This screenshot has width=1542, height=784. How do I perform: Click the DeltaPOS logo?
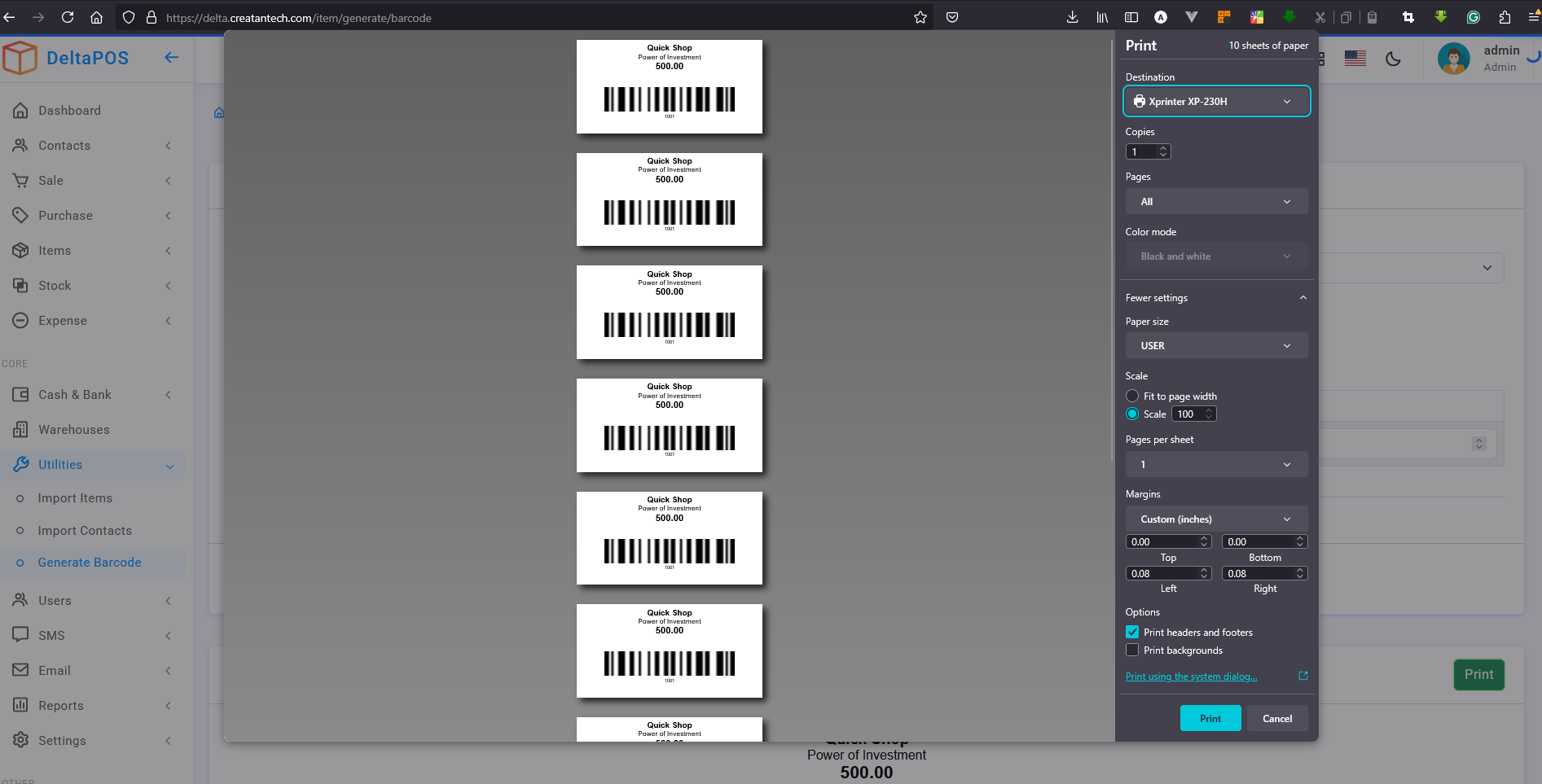(66, 58)
